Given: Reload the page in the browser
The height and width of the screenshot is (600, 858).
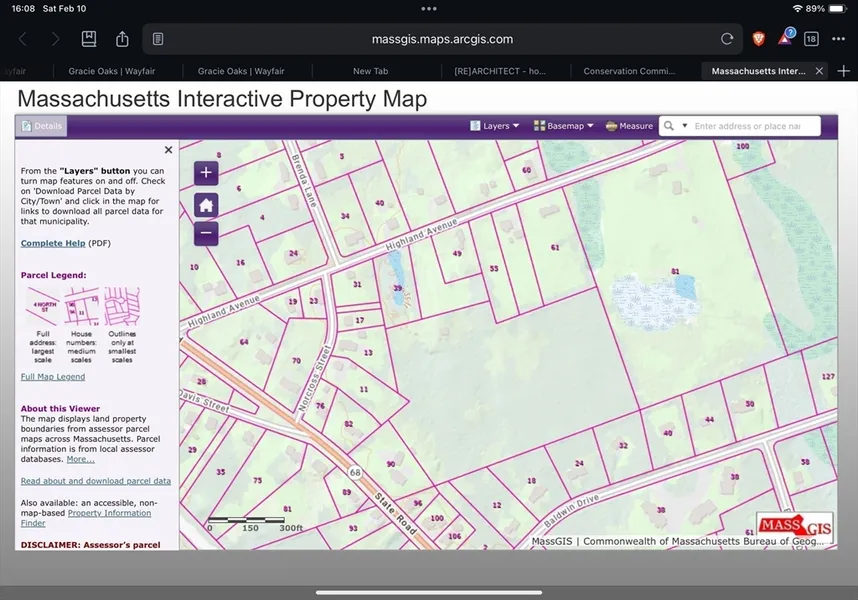Looking at the screenshot, I should (x=727, y=39).
